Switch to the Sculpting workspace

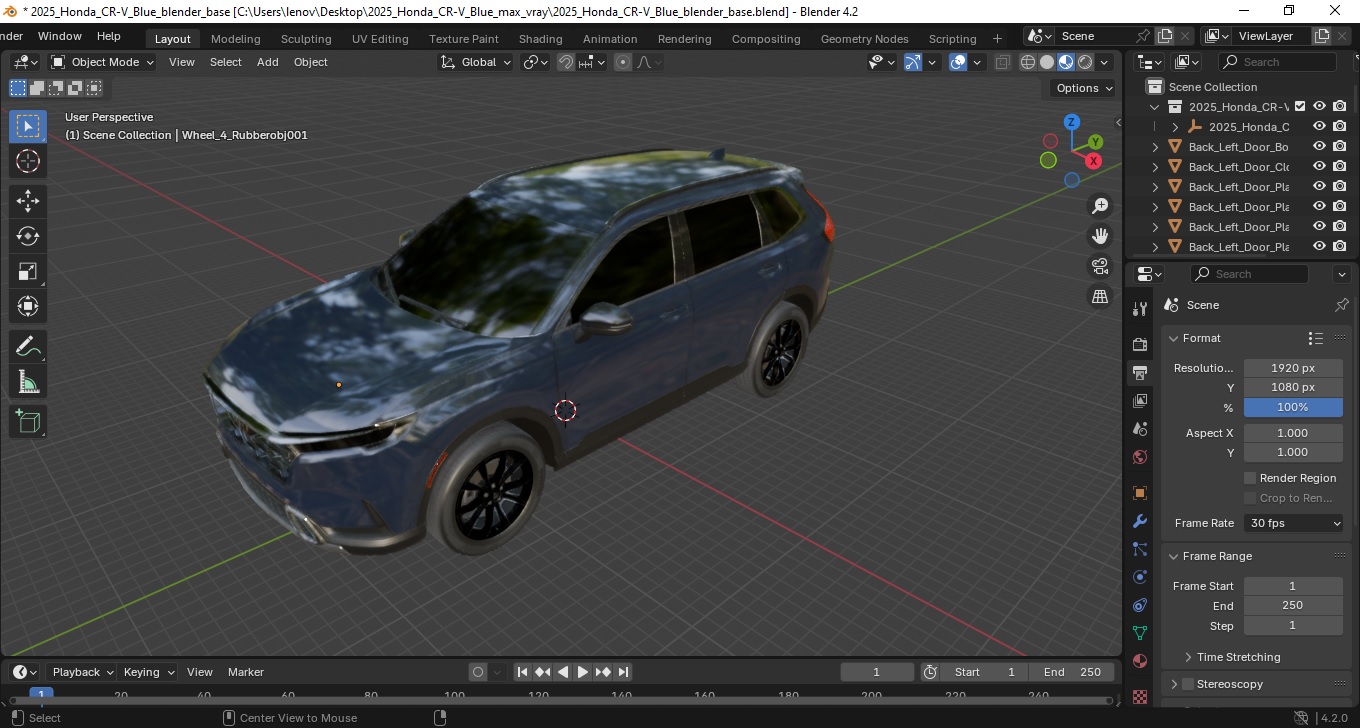(306, 39)
